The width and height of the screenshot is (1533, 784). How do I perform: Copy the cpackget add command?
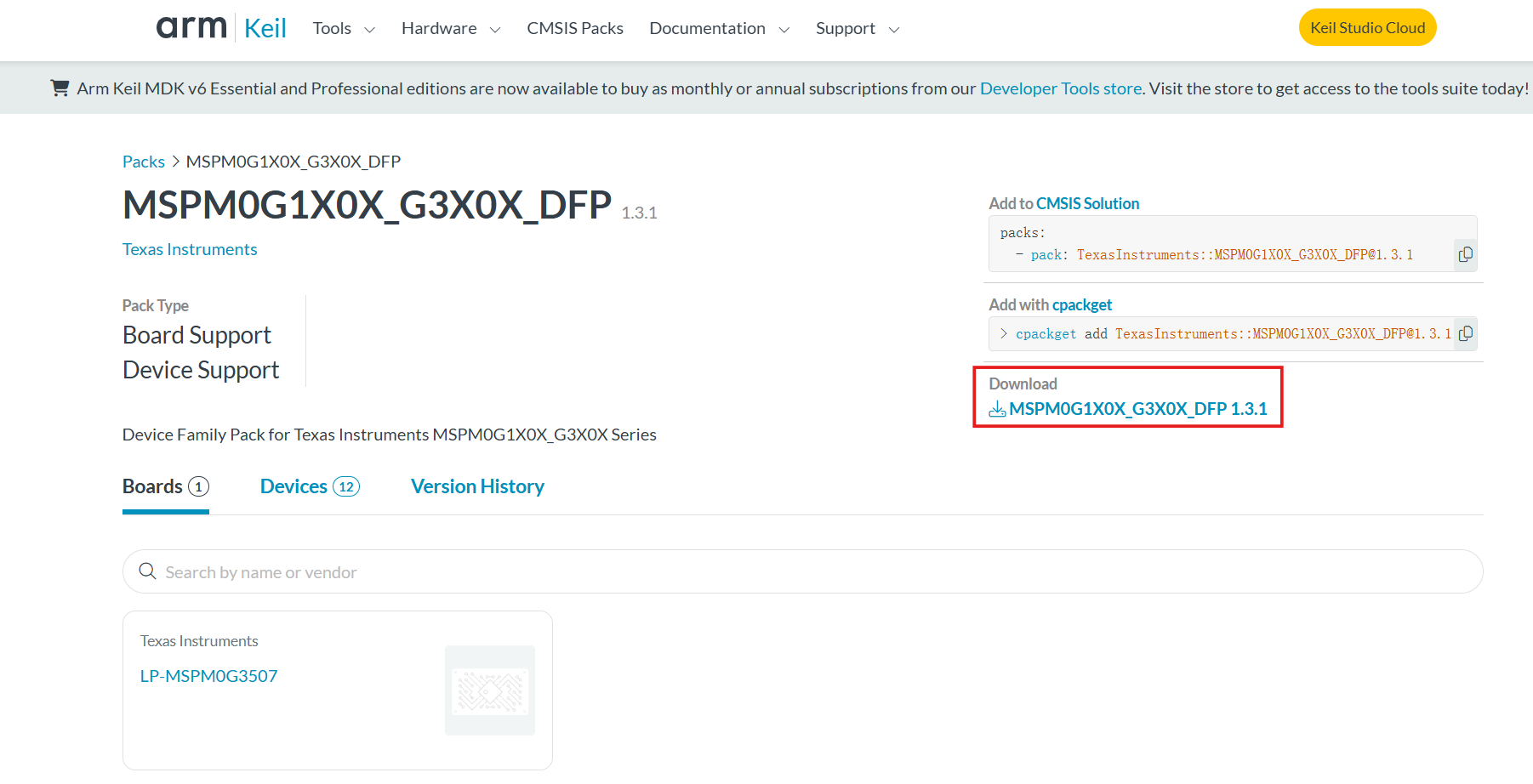pos(1466,333)
